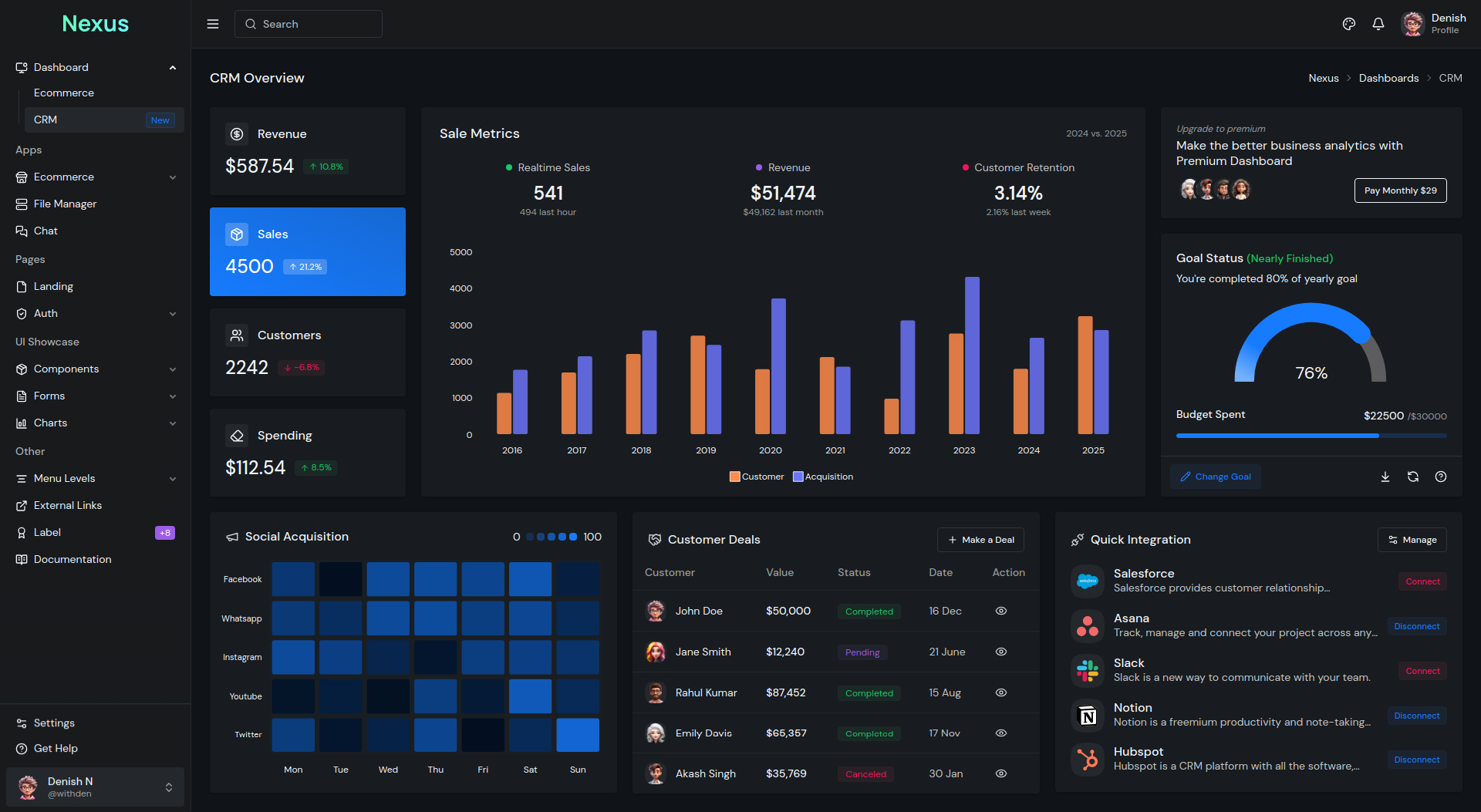
Task: Open the Landing page item
Action: 54,286
